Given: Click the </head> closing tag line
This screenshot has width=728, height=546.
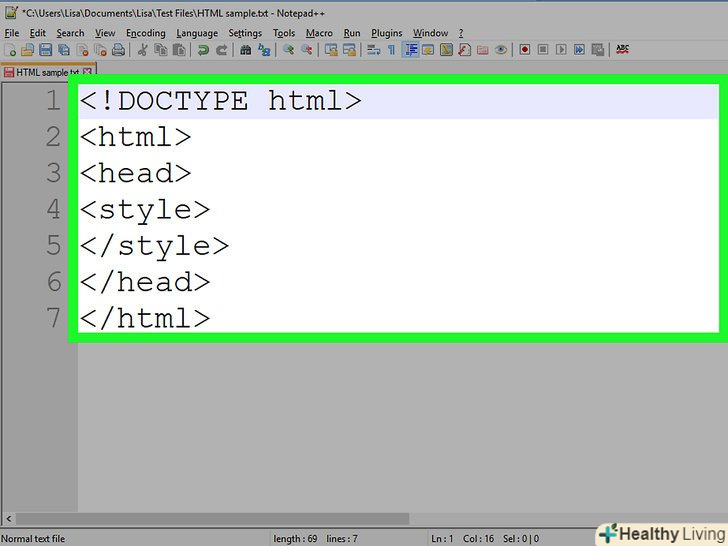Looking at the screenshot, I should pyautogui.click(x=145, y=282).
